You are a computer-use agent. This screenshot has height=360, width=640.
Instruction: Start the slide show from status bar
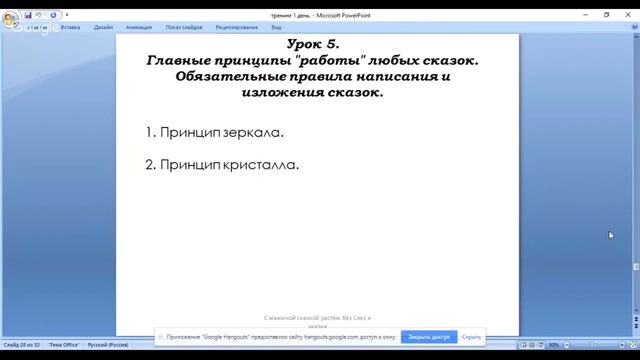click(541, 345)
